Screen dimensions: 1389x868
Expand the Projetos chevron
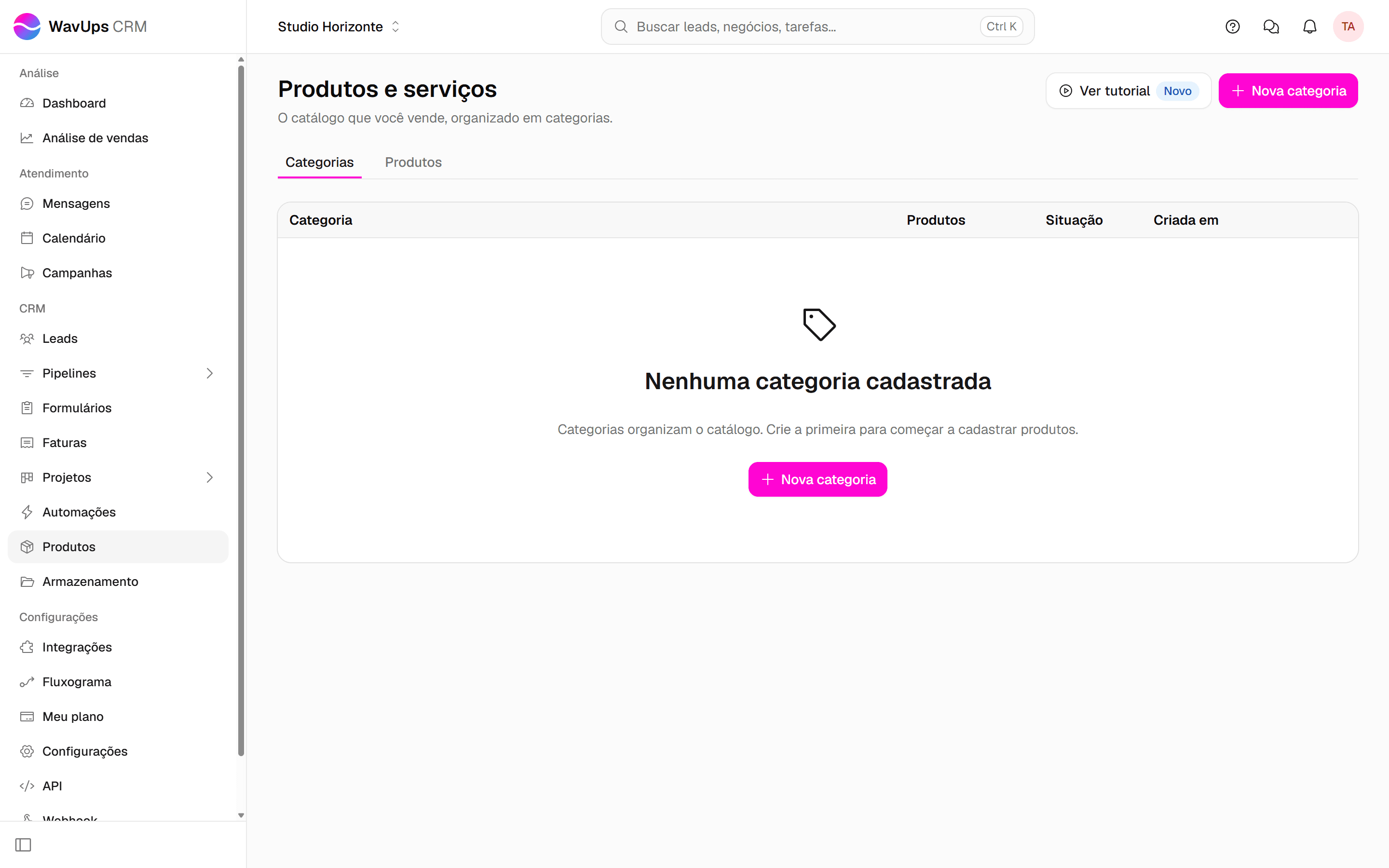point(209,477)
